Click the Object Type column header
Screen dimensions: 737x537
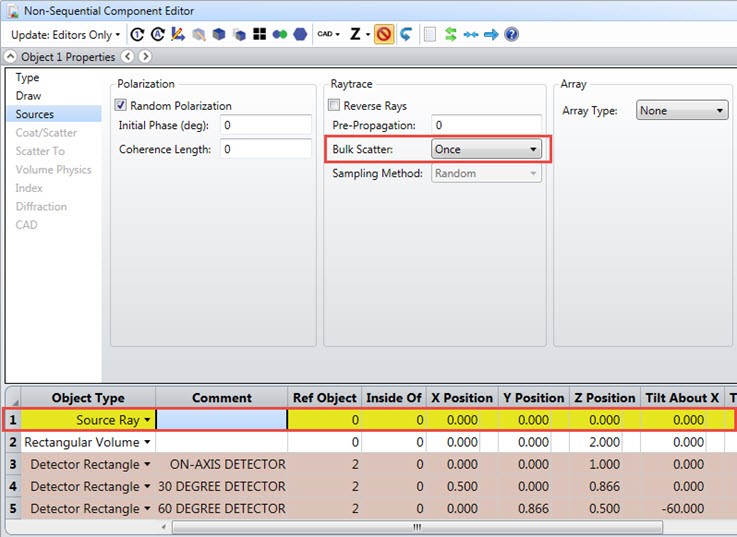pyautogui.click(x=88, y=398)
